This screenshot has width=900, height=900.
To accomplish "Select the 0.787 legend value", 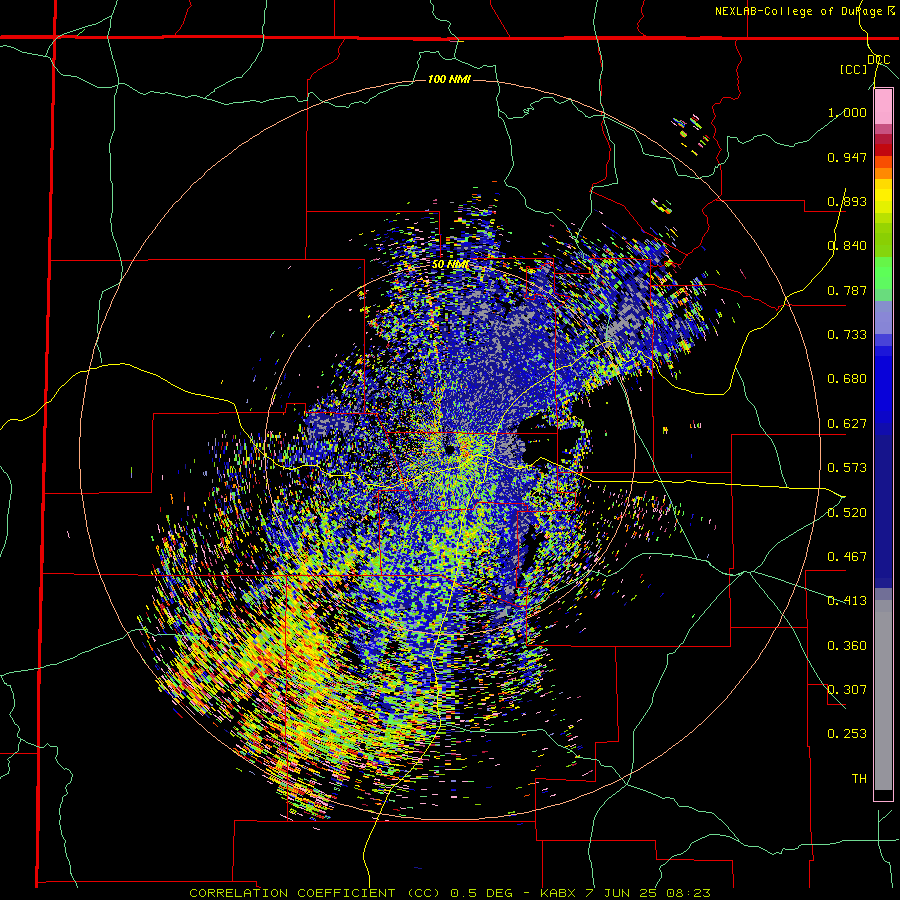I will coord(847,290).
